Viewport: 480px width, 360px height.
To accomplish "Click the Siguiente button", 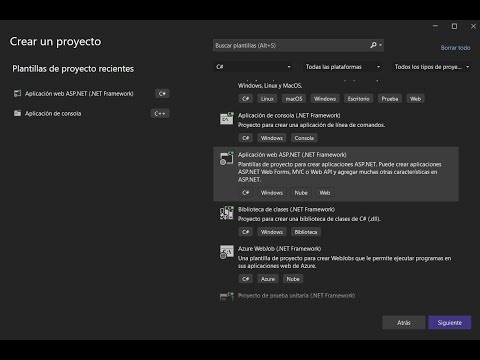I will click(x=450, y=322).
